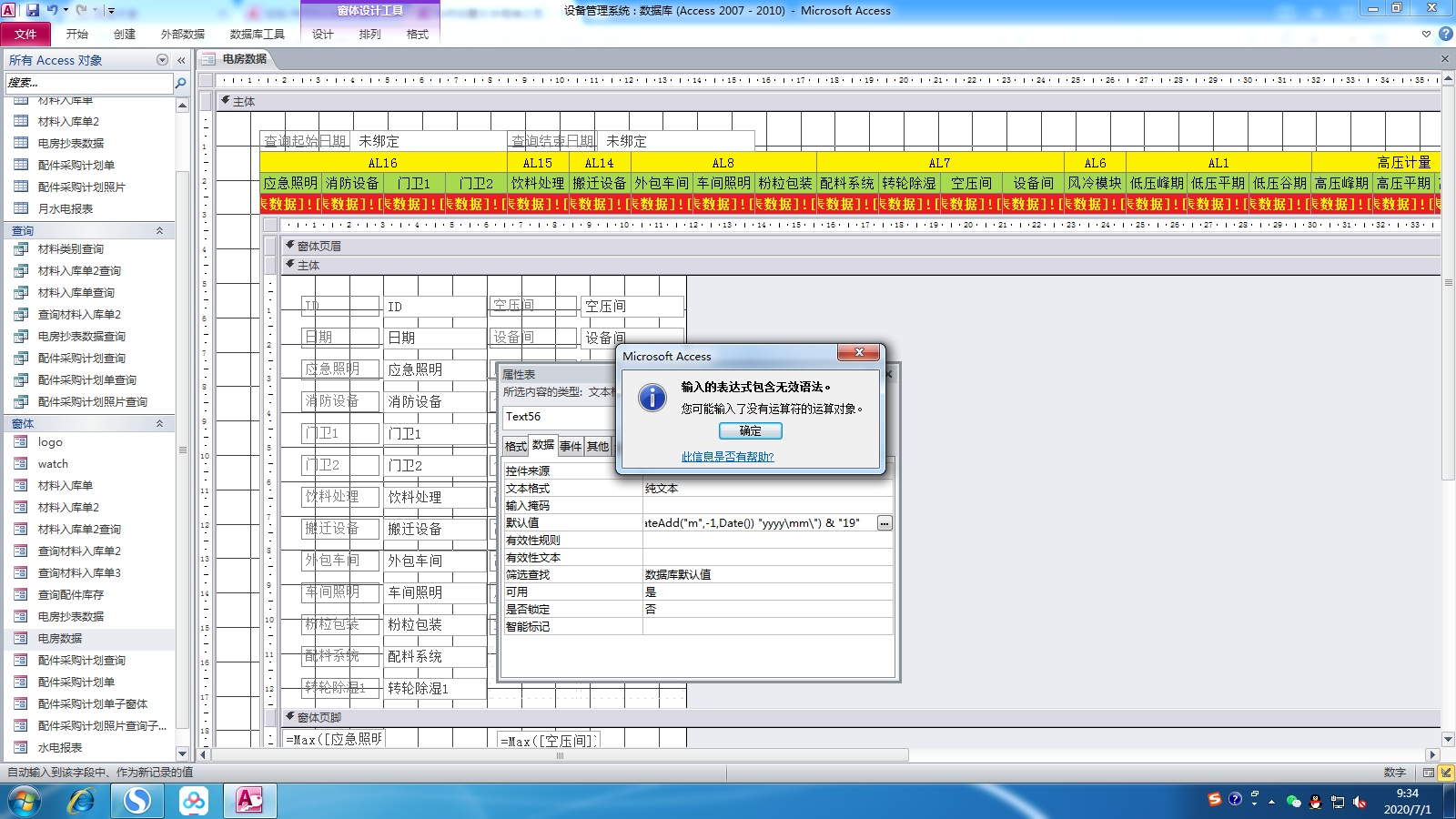This screenshot has width=1456, height=819.
Task: Open the 文件 ribbon tab
Action: [25, 34]
